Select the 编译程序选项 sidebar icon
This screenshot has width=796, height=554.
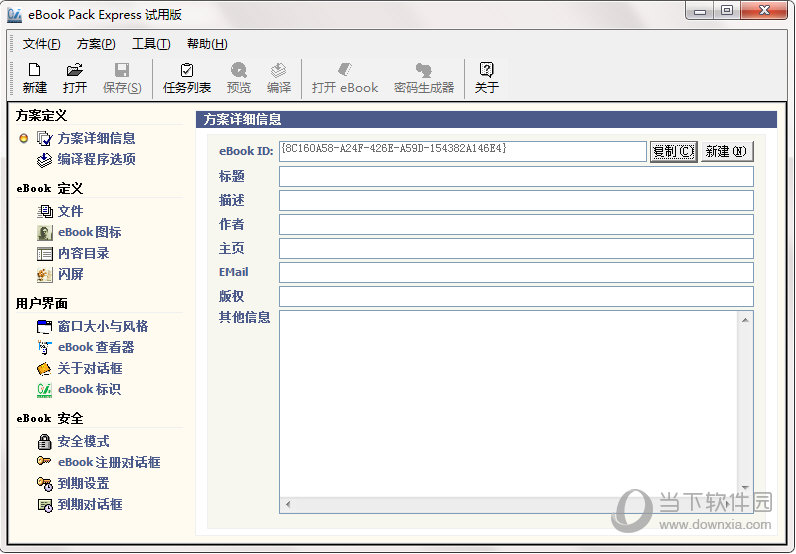click(45, 159)
